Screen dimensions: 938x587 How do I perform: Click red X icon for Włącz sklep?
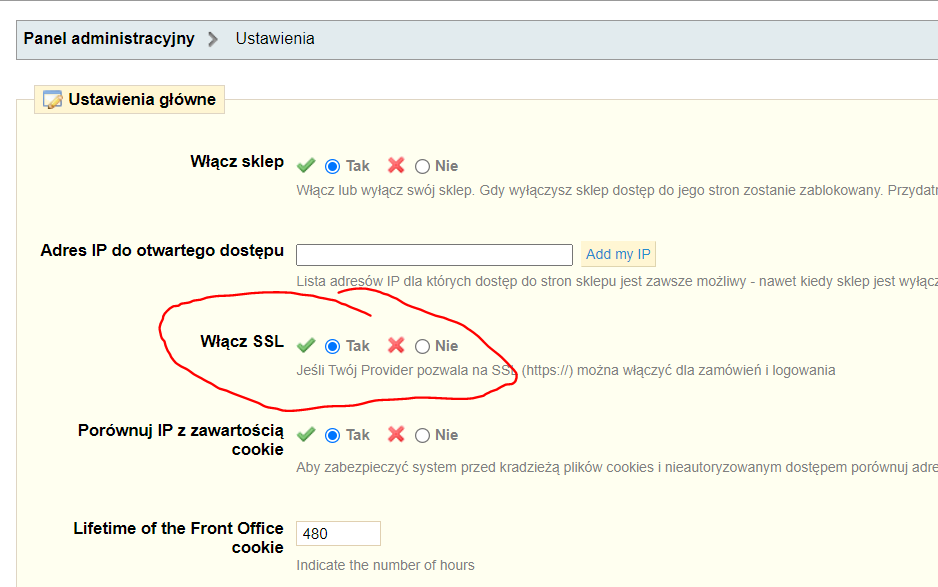pos(396,165)
